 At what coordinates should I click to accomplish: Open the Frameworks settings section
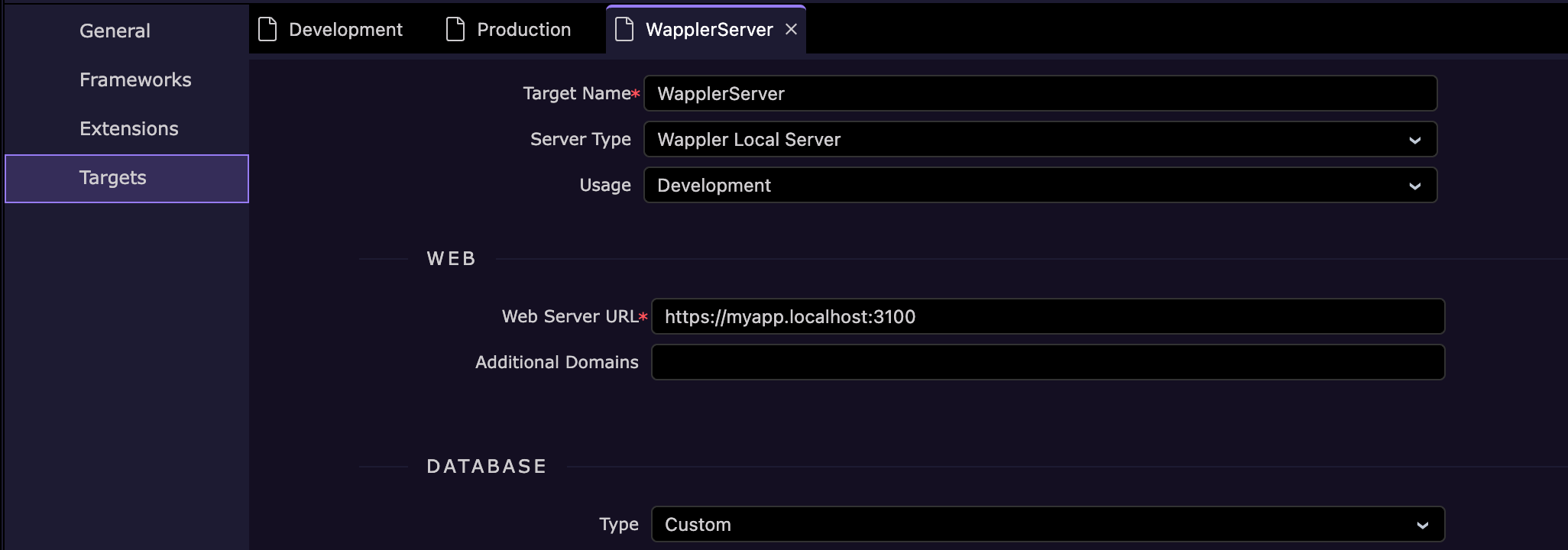135,79
